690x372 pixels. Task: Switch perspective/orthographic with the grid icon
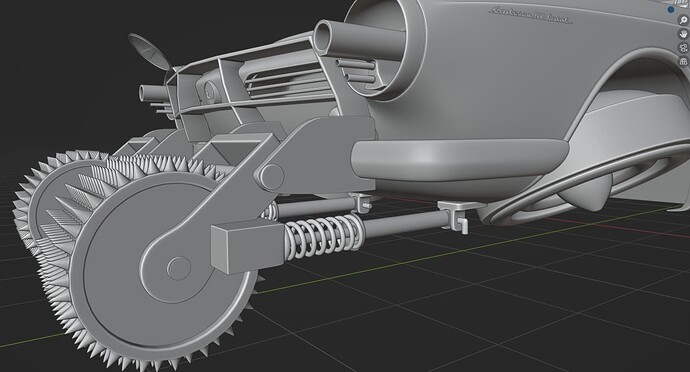click(683, 62)
